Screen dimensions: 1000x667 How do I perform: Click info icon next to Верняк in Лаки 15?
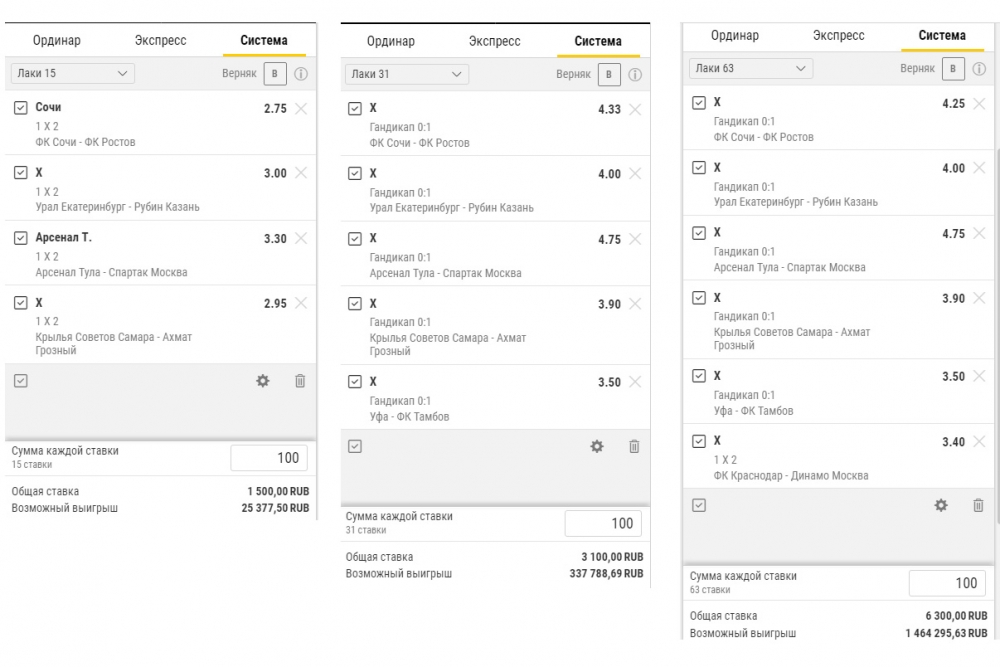pyautogui.click(x=301, y=74)
